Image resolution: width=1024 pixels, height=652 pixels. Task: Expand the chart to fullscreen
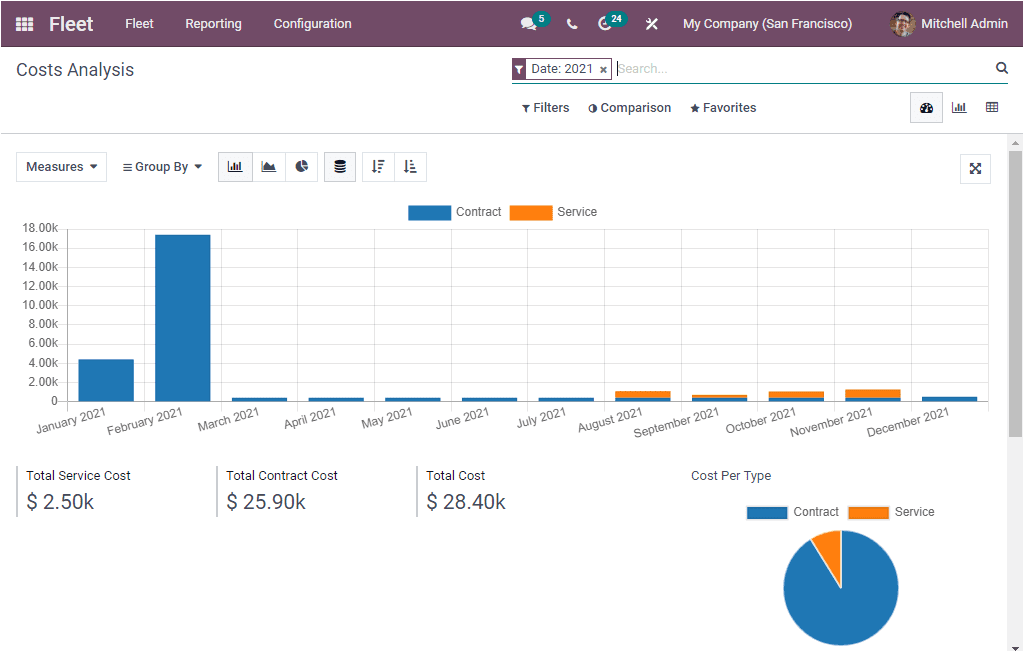(975, 169)
